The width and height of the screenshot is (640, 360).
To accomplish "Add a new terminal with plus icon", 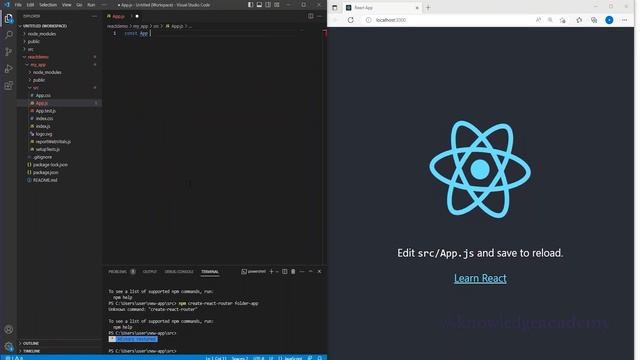I will [x=271, y=271].
